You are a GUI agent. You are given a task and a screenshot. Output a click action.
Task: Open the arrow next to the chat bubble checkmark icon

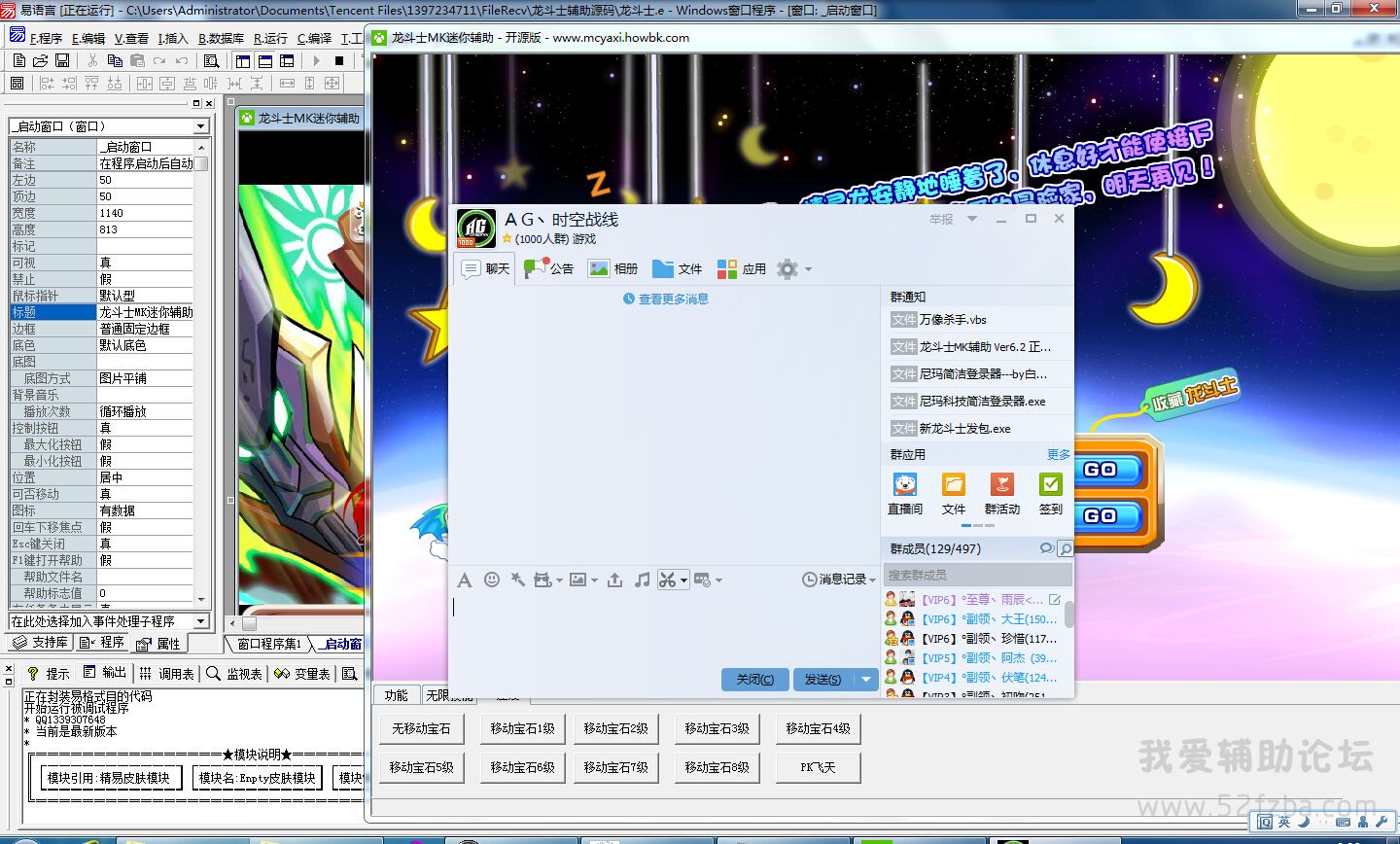point(718,580)
